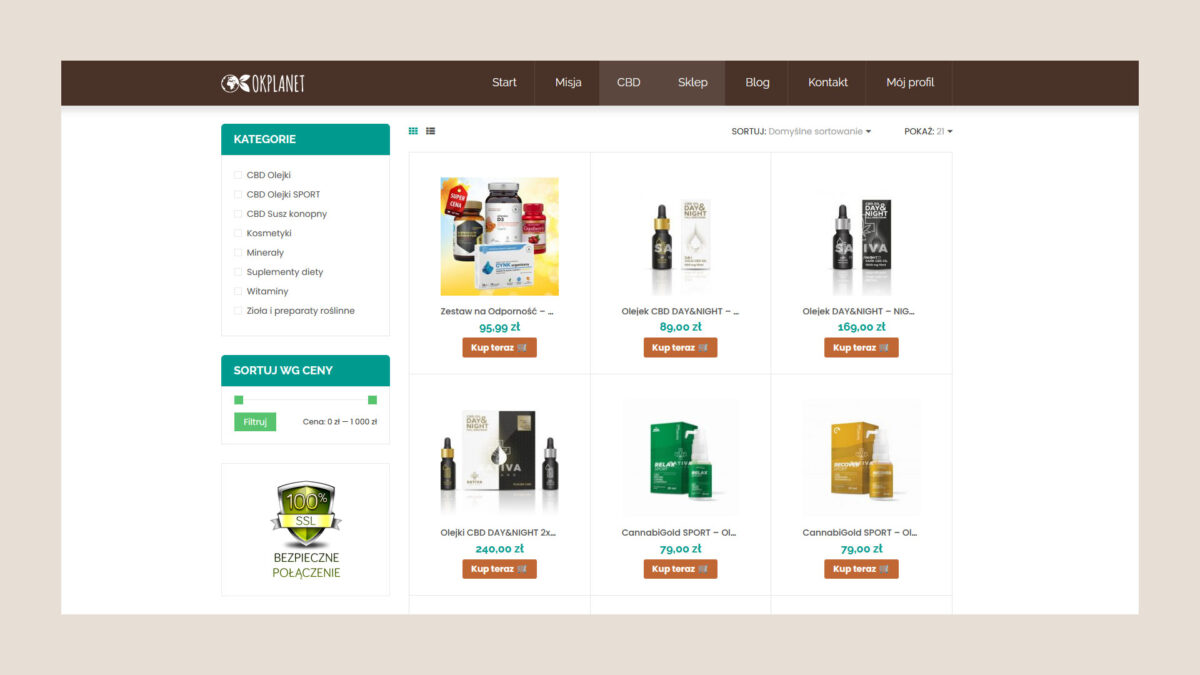
Task: Select the Kosmetyki category checkbox
Action: (x=237, y=232)
